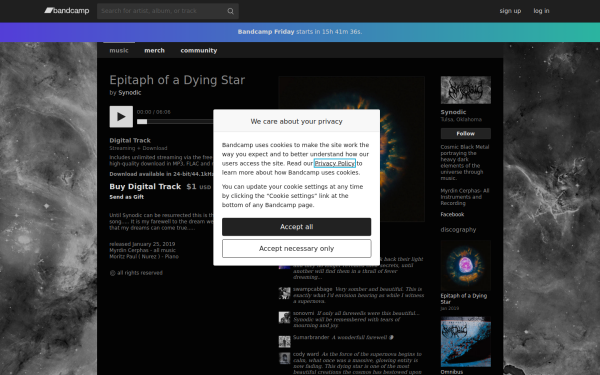Click sonovml supporter avatar
Viewport: 600px width, 375px height.
284,317
